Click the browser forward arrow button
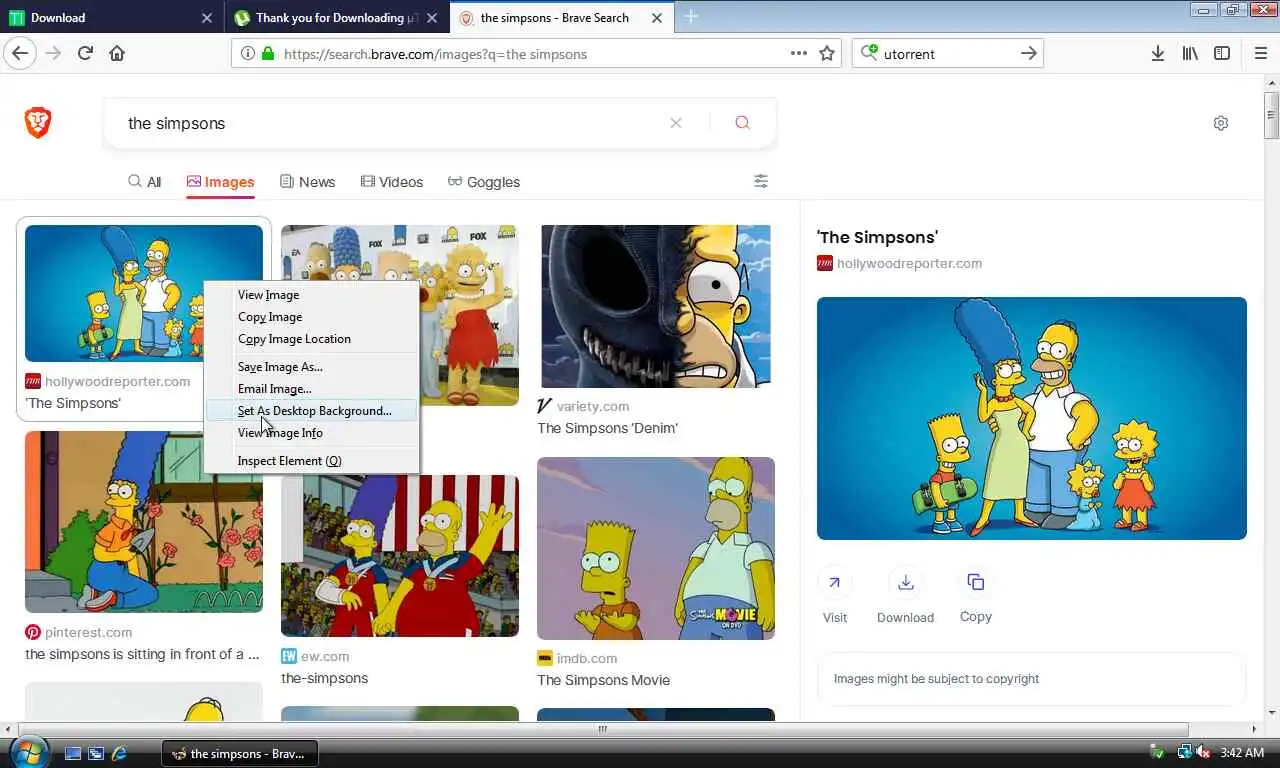1280x768 pixels. (54, 53)
